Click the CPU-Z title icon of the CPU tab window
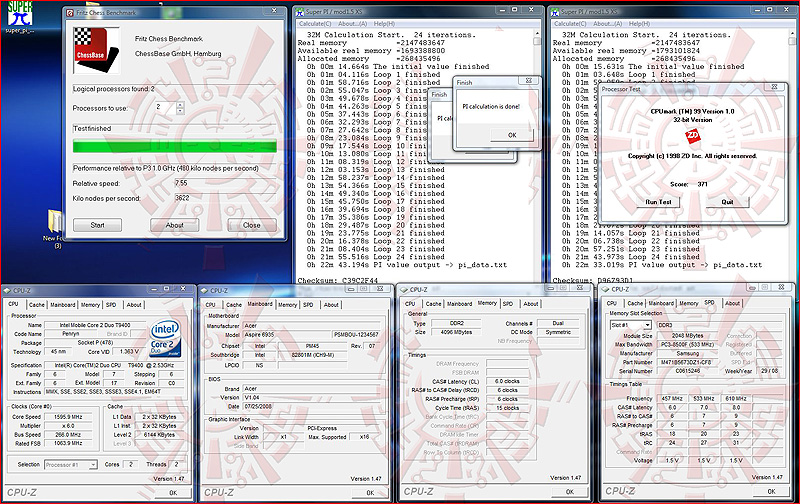 click(x=7, y=290)
